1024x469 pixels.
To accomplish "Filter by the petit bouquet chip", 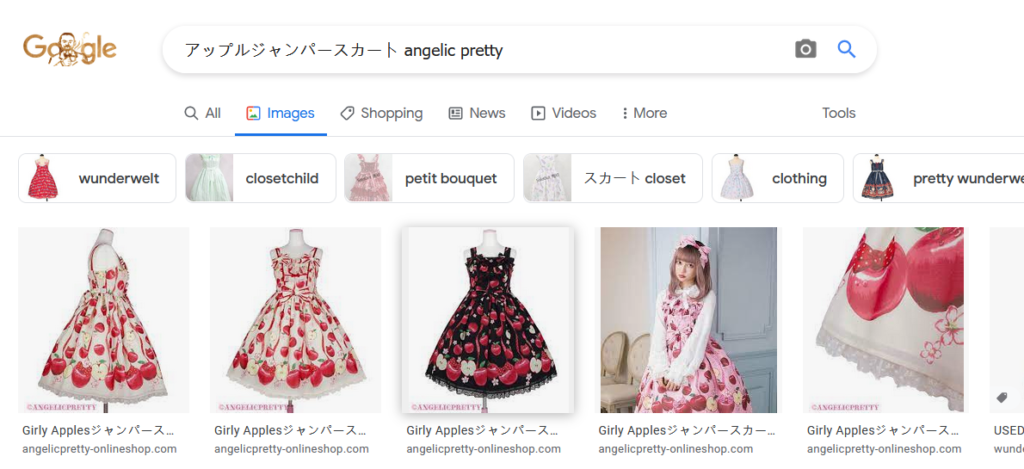I will (429, 178).
